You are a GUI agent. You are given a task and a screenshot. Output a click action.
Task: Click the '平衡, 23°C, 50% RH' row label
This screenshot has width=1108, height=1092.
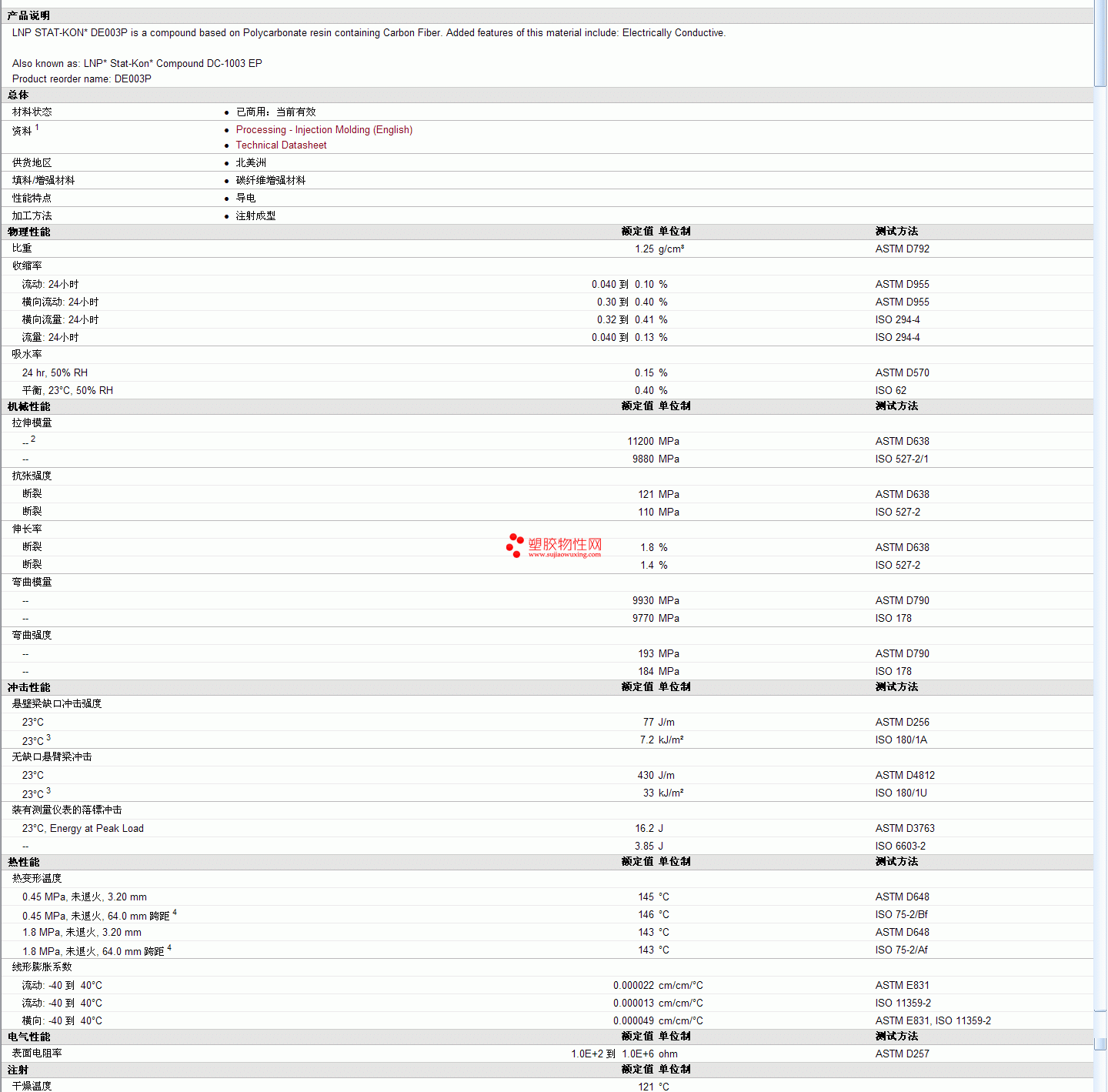[68, 391]
